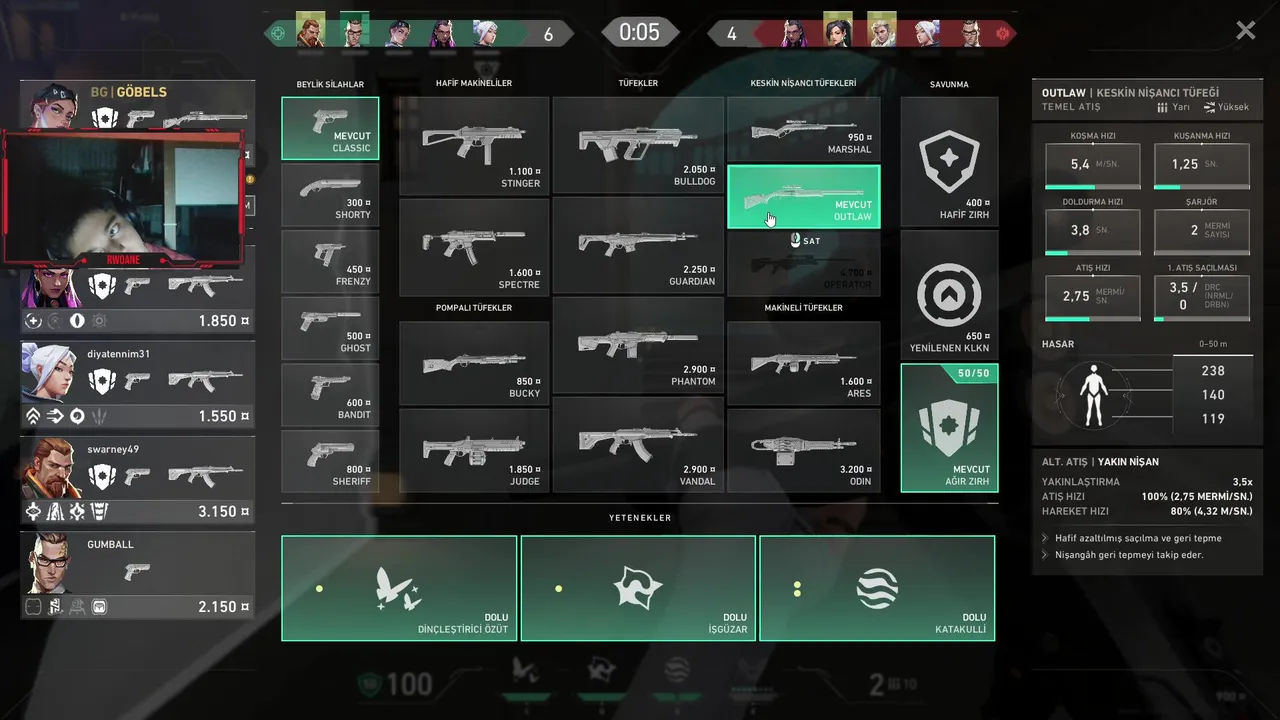The width and height of the screenshot is (1280, 720).
Task: Click the body damage value 140
Action: click(1213, 395)
